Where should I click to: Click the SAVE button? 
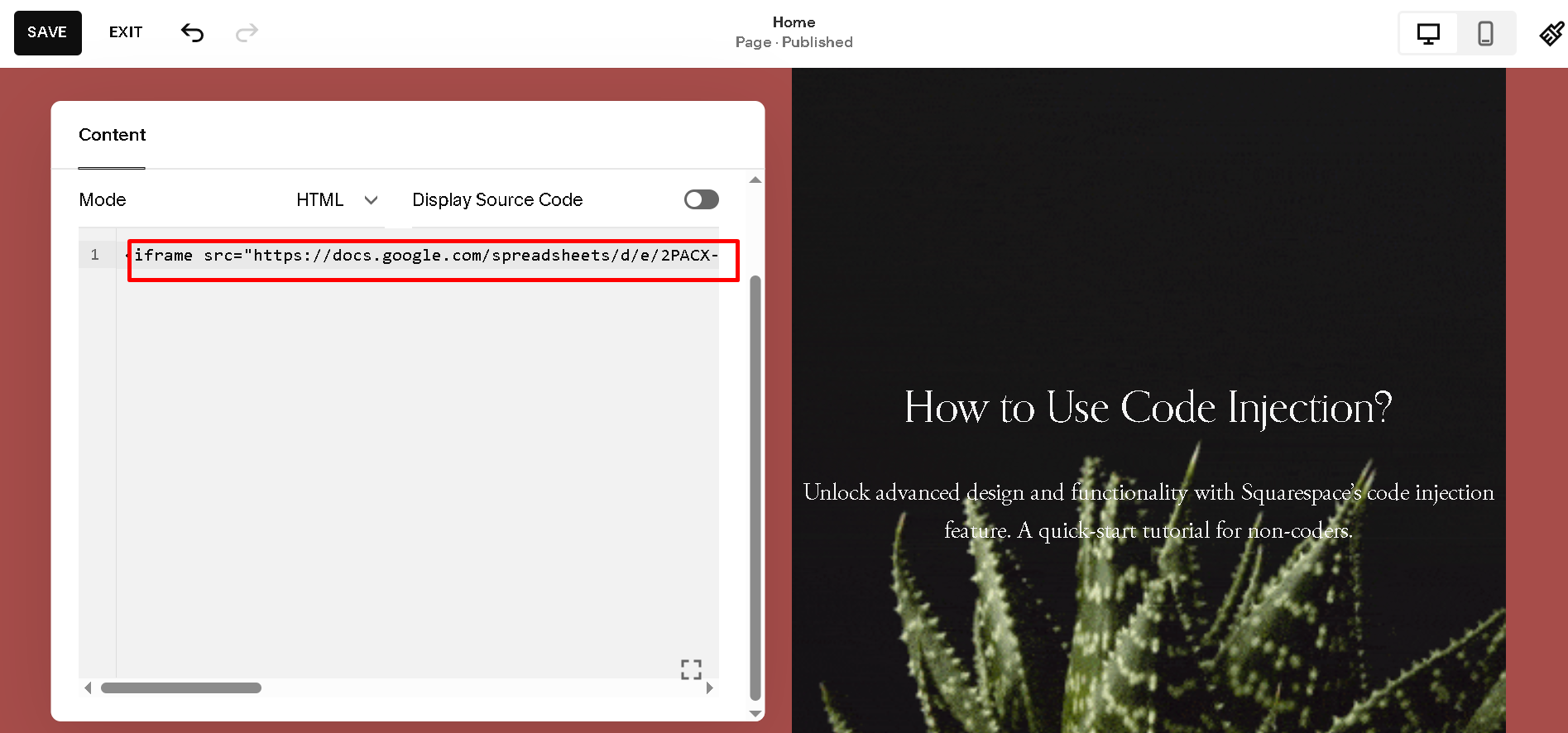(47, 33)
